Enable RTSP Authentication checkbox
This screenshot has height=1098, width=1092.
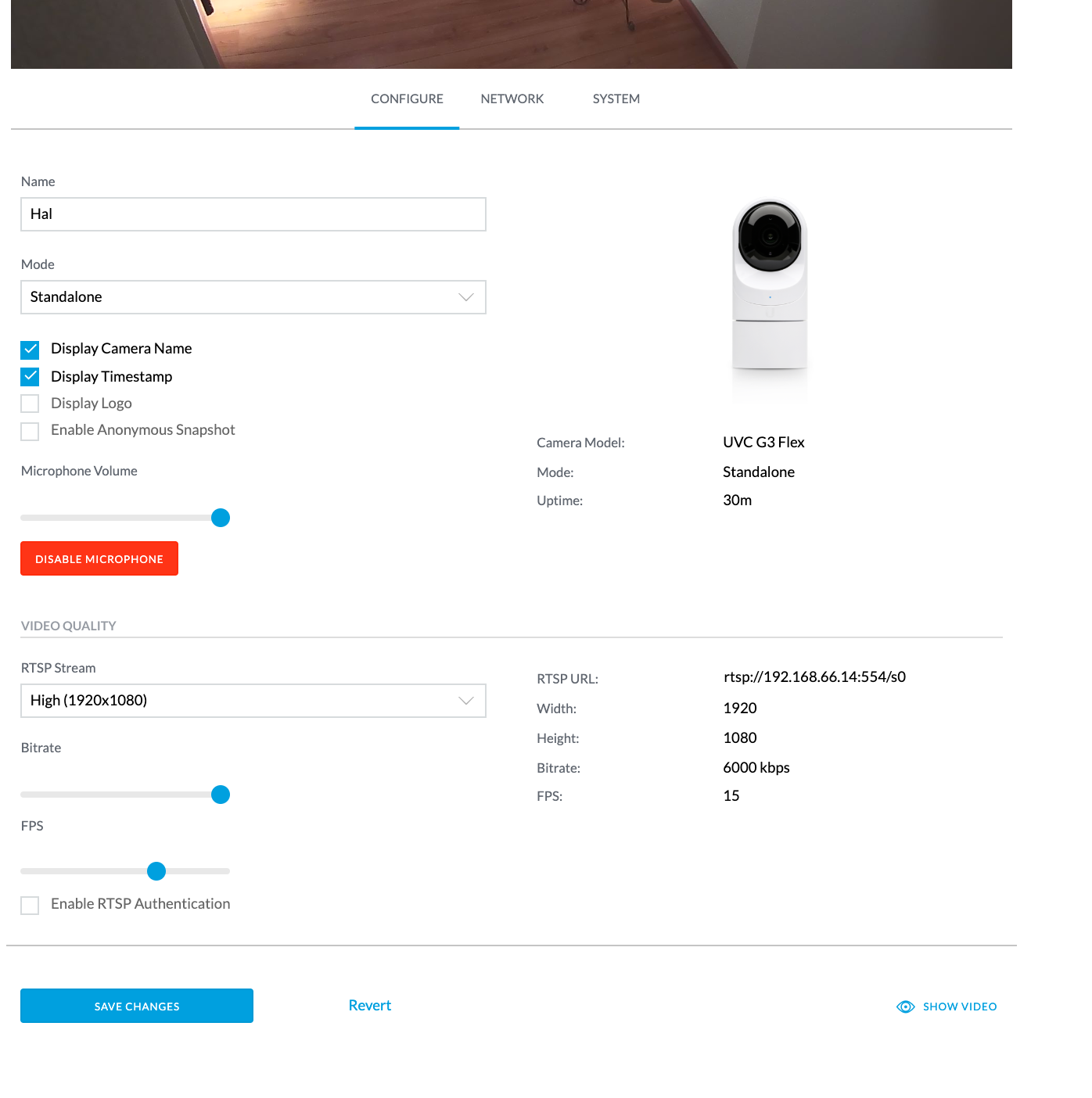tap(30, 905)
